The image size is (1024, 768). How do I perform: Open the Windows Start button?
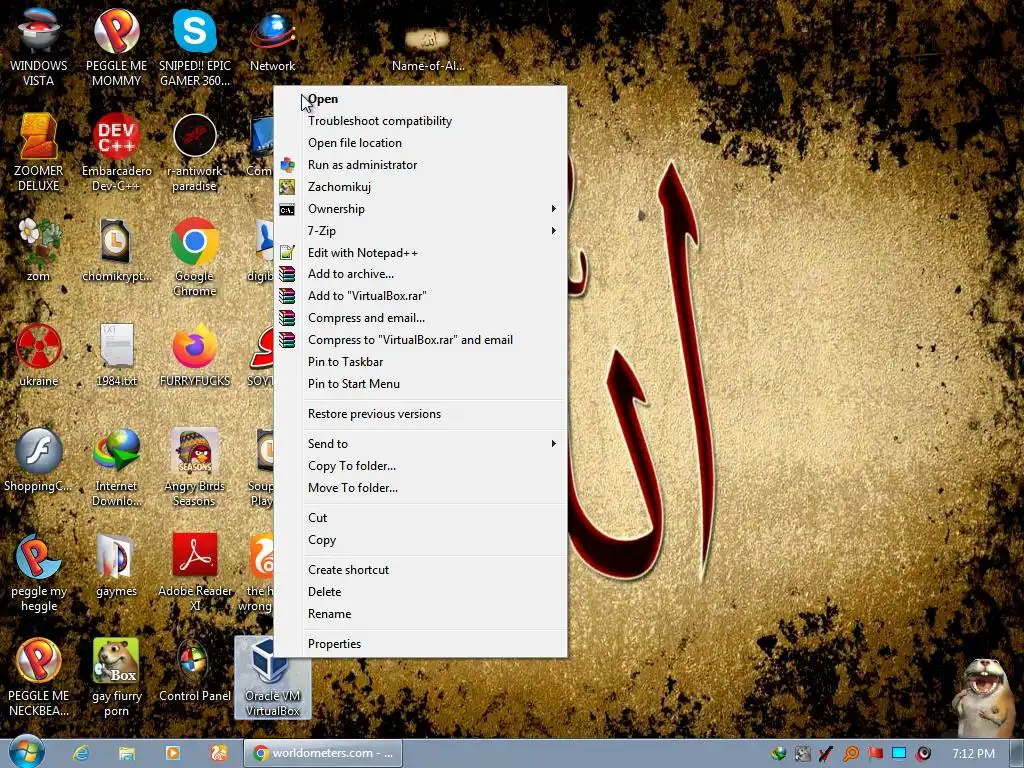pyautogui.click(x=27, y=752)
